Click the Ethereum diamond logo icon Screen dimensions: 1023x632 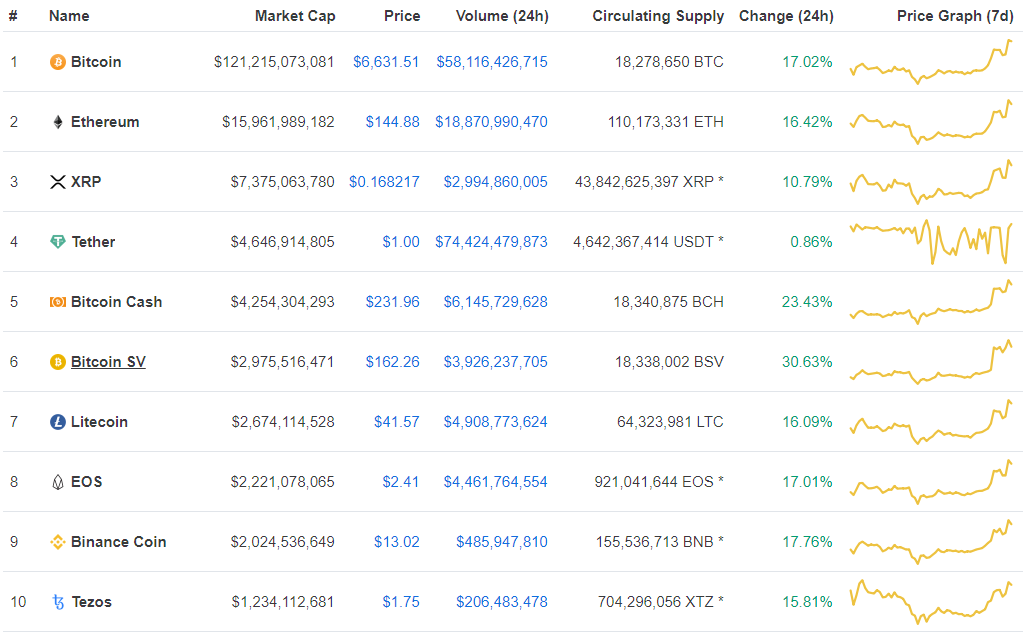(x=57, y=122)
